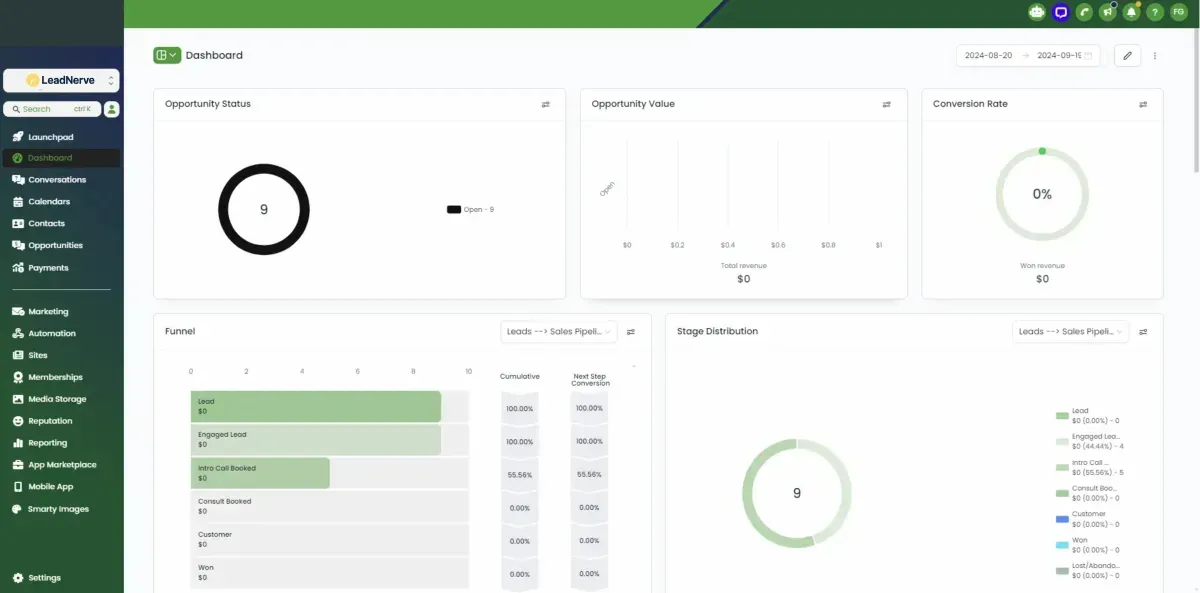
Task: Click the megaphone announcements icon
Action: (1108, 12)
